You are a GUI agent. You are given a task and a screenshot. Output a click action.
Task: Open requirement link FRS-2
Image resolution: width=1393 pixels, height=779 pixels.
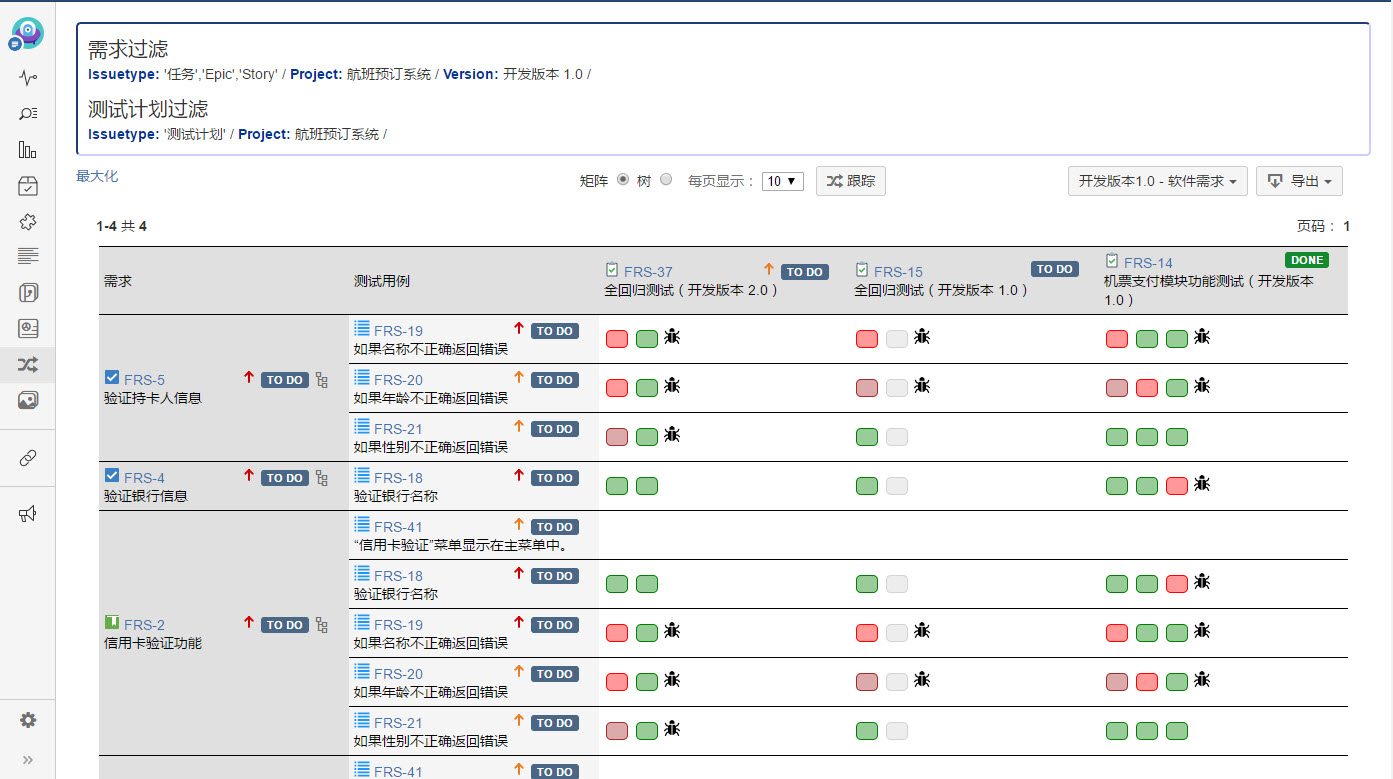coord(144,625)
